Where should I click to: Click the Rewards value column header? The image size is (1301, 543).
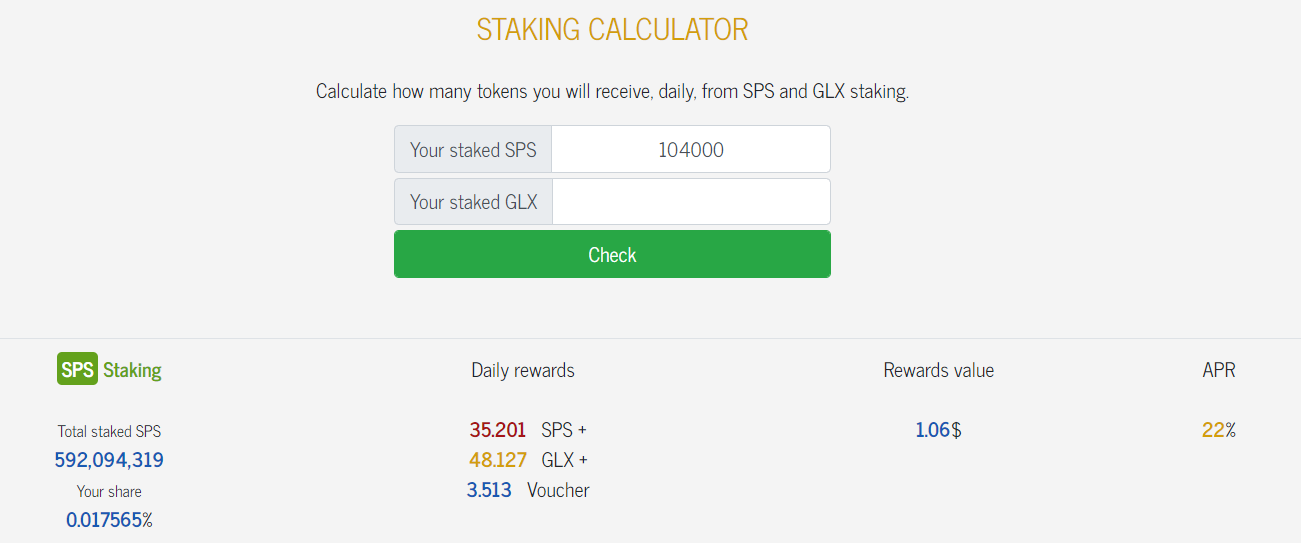click(938, 370)
